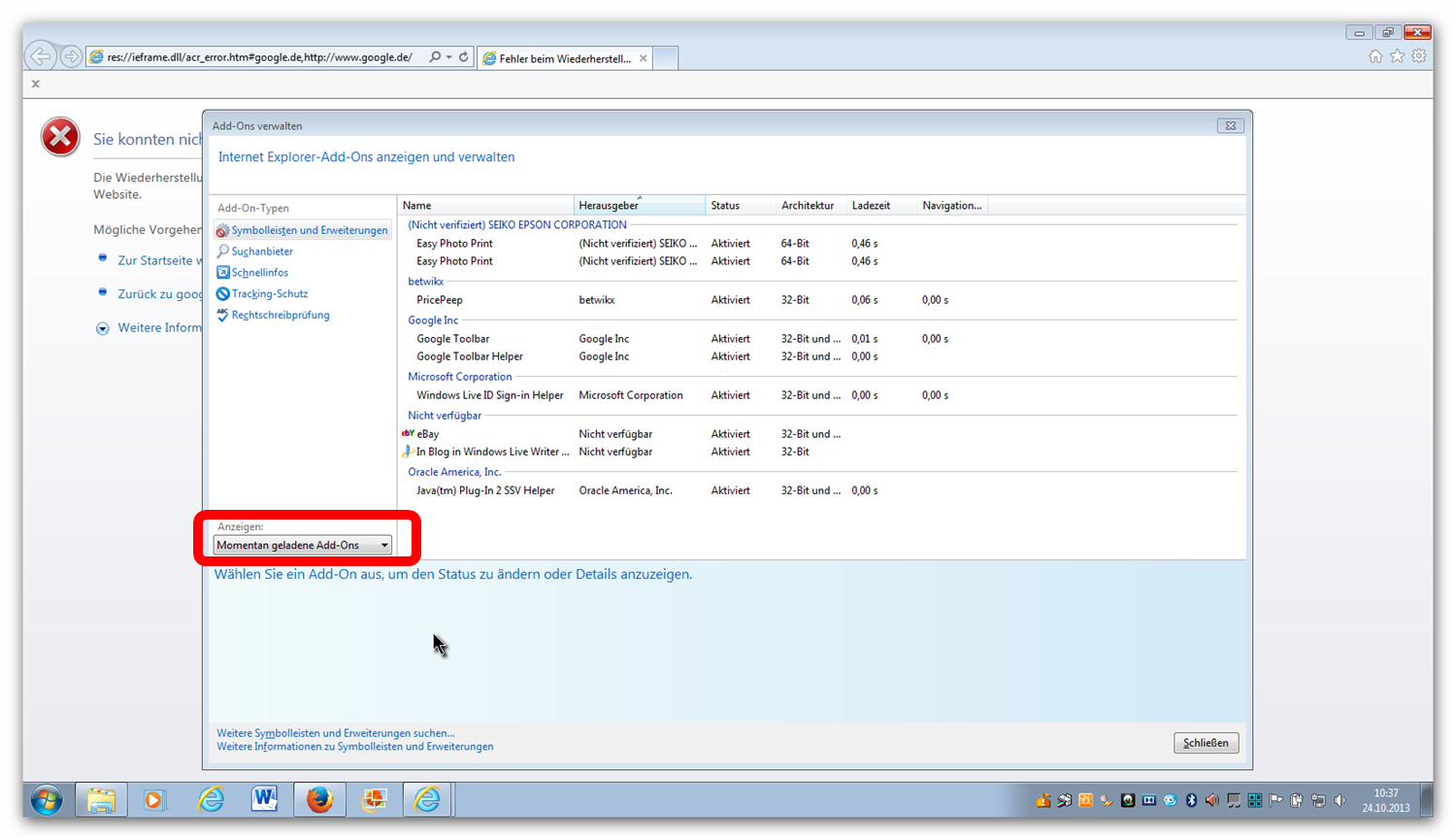Screen dimensions: 1456x840
Task: Select the PricePeep add-on row
Action: click(x=820, y=300)
